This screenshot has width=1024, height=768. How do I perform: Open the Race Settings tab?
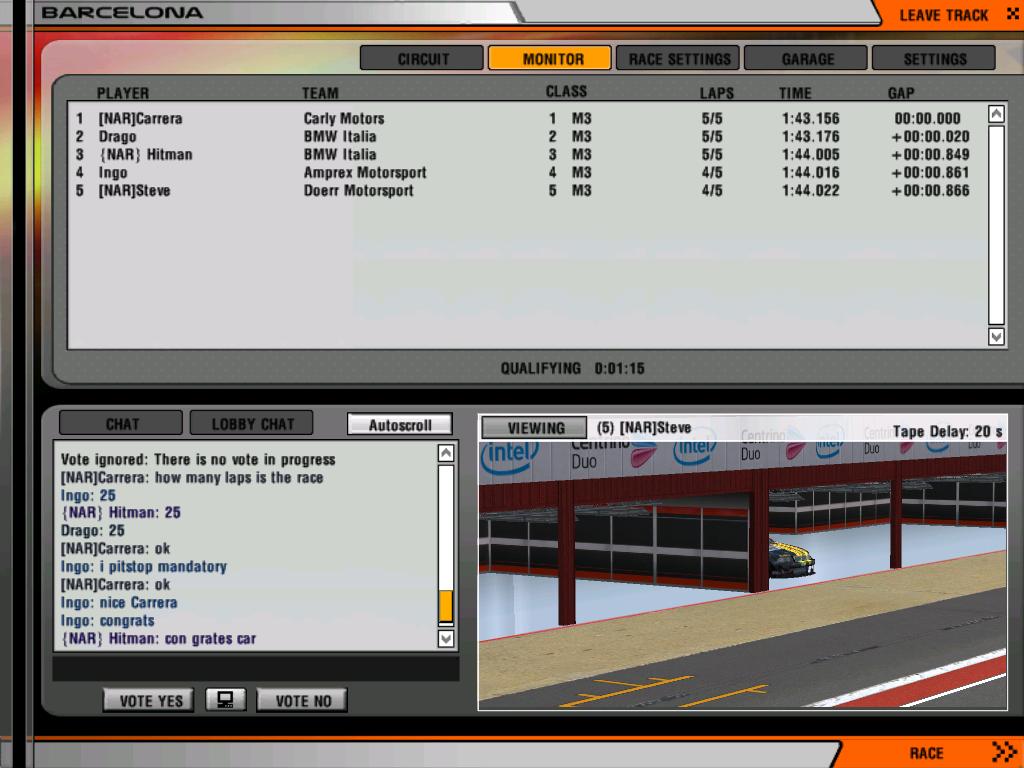678,59
